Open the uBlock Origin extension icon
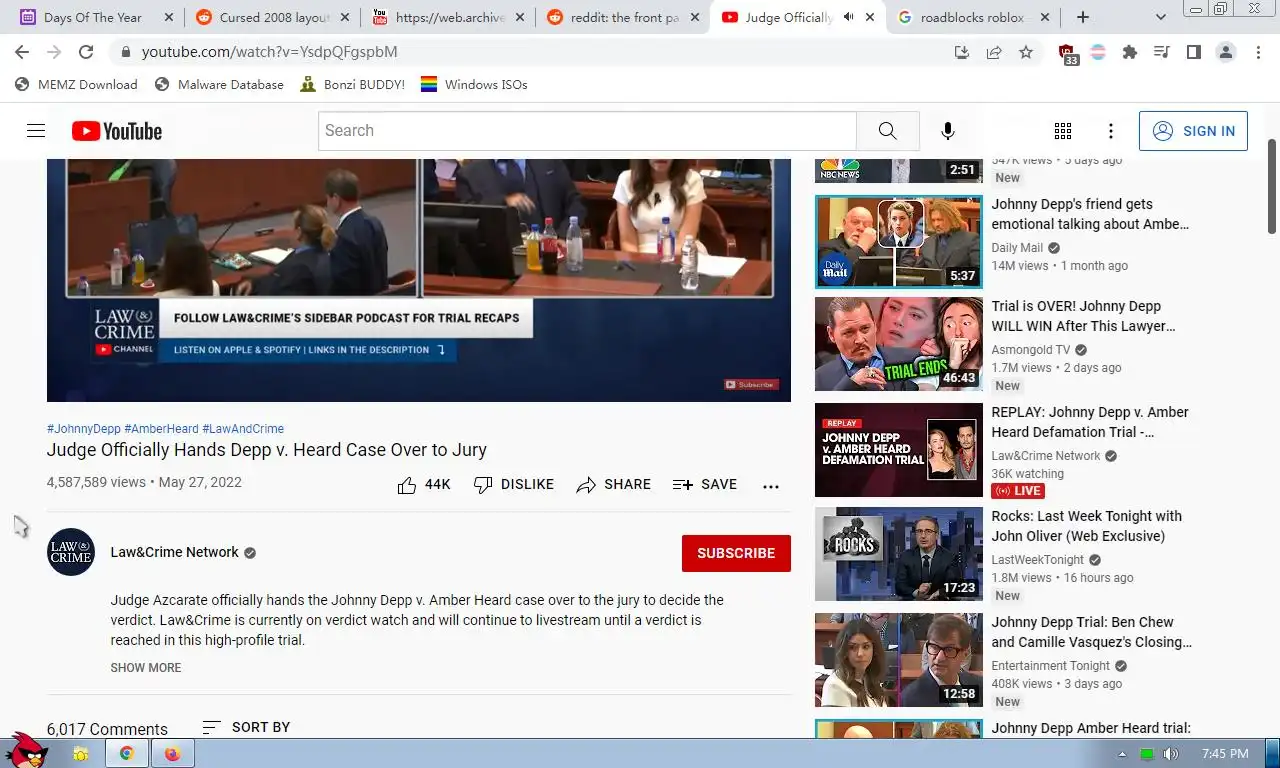The image size is (1280, 768). (1067, 54)
